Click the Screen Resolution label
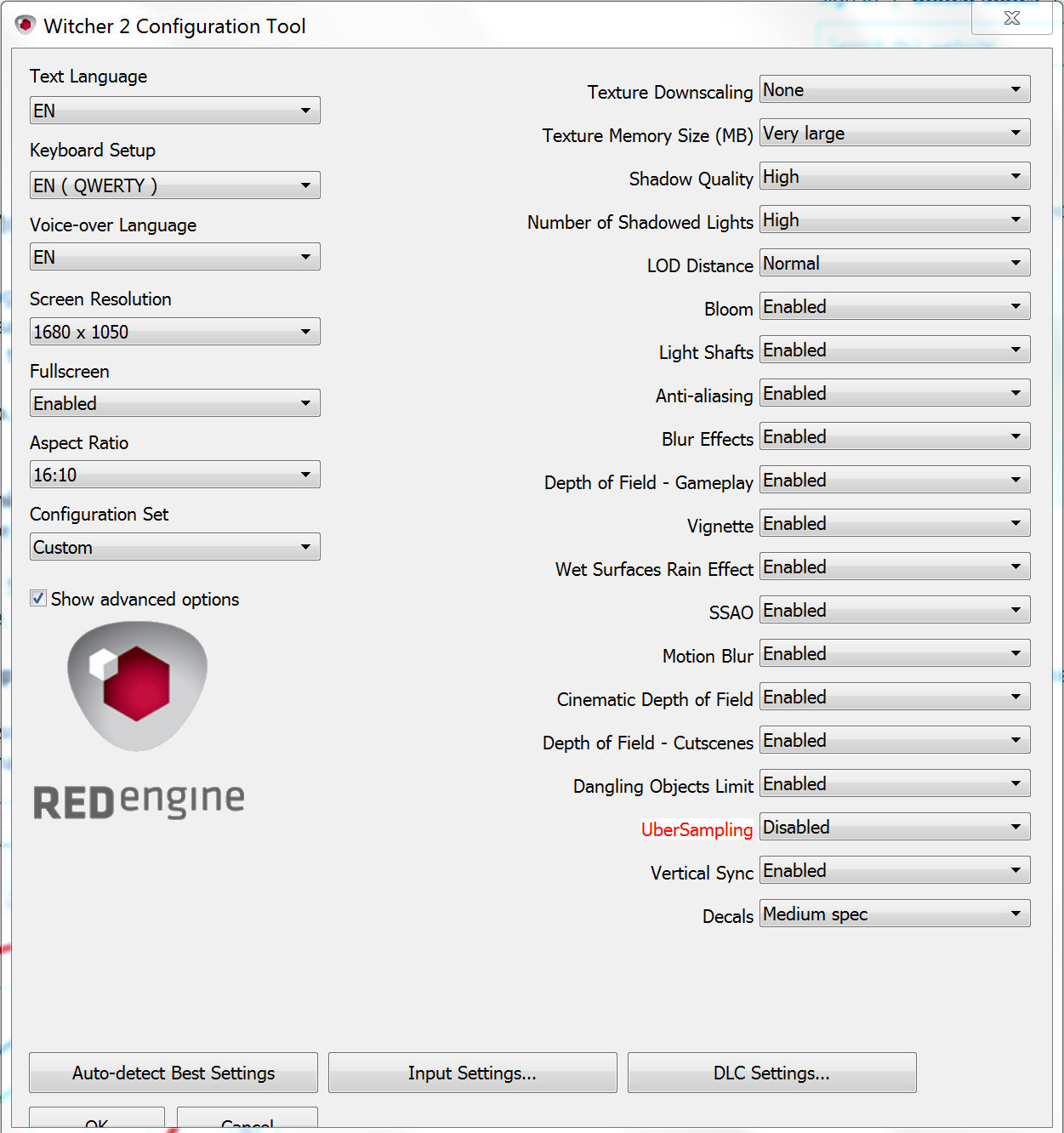 (100, 299)
